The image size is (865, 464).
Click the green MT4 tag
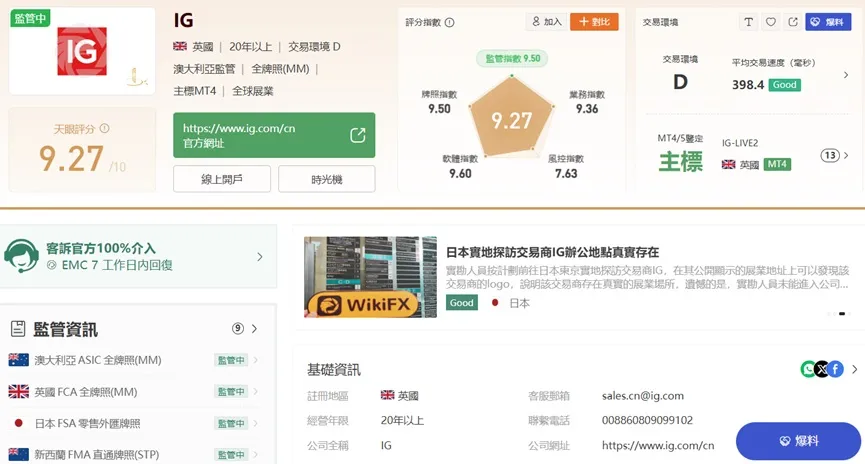pos(777,164)
